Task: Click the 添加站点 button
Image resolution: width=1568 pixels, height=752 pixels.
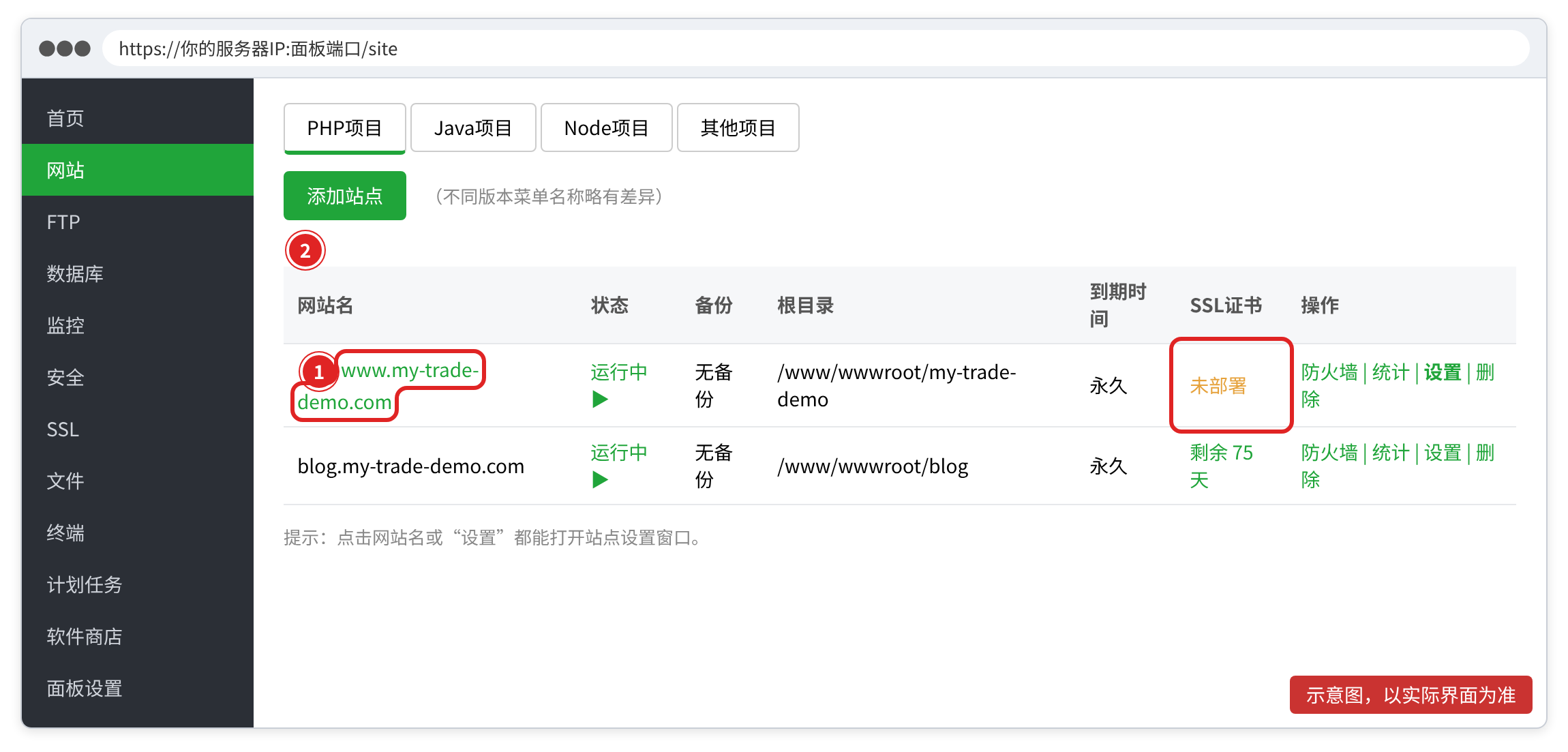Action: point(345,196)
